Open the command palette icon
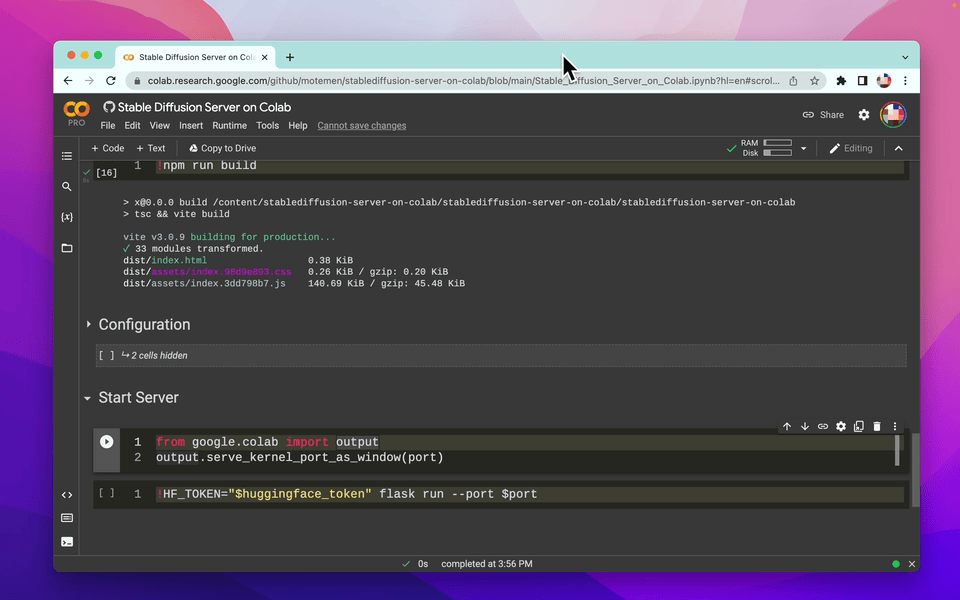 [x=67, y=518]
